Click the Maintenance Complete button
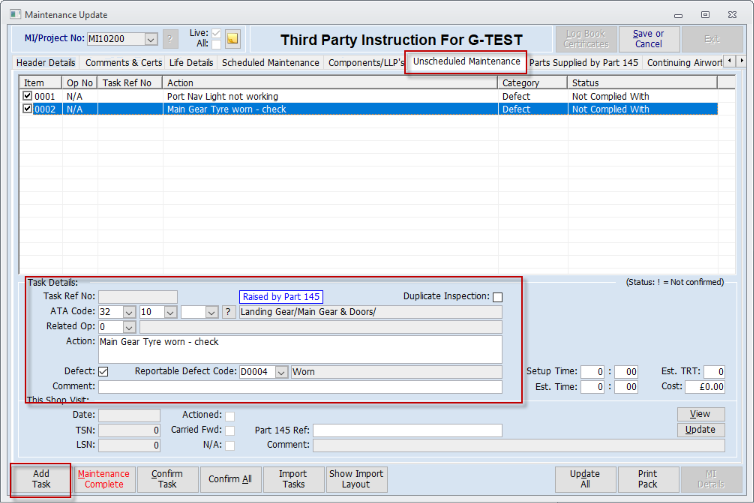Image resolution: width=754 pixels, height=503 pixels. [103, 479]
